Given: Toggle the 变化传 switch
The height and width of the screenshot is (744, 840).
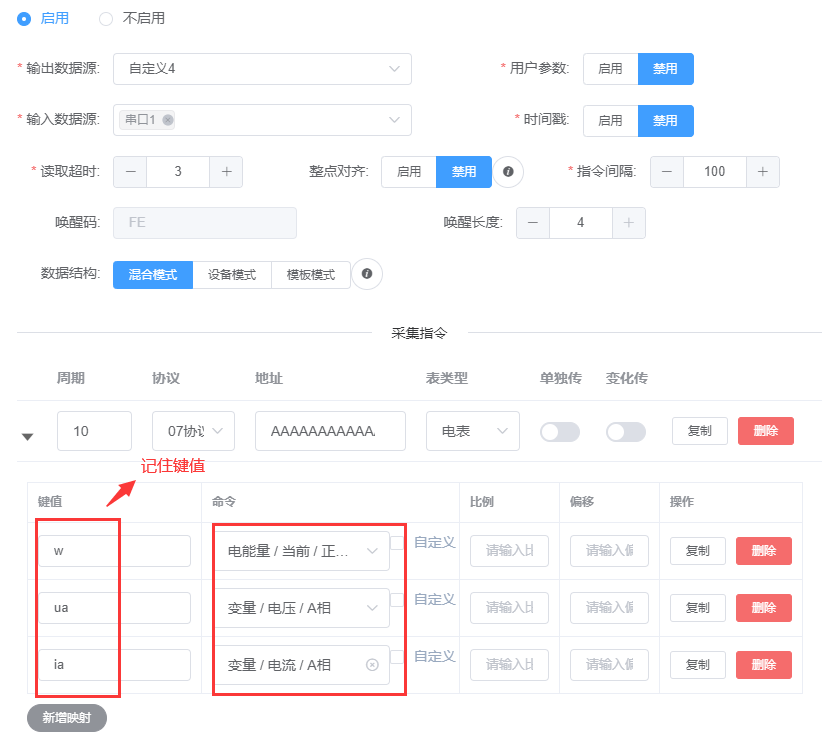Looking at the screenshot, I should [x=626, y=431].
